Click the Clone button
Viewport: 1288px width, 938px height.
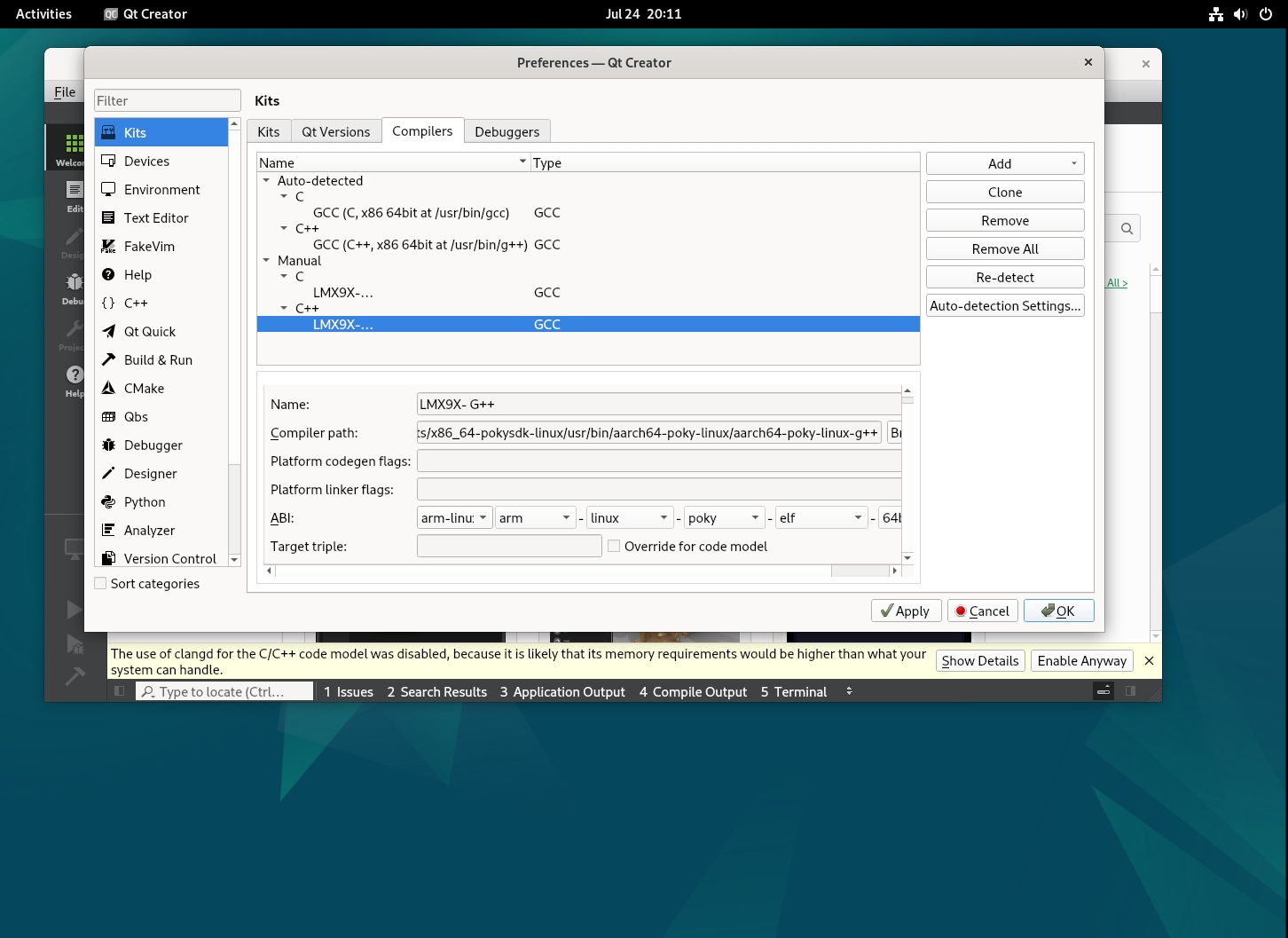pyautogui.click(x=1005, y=192)
